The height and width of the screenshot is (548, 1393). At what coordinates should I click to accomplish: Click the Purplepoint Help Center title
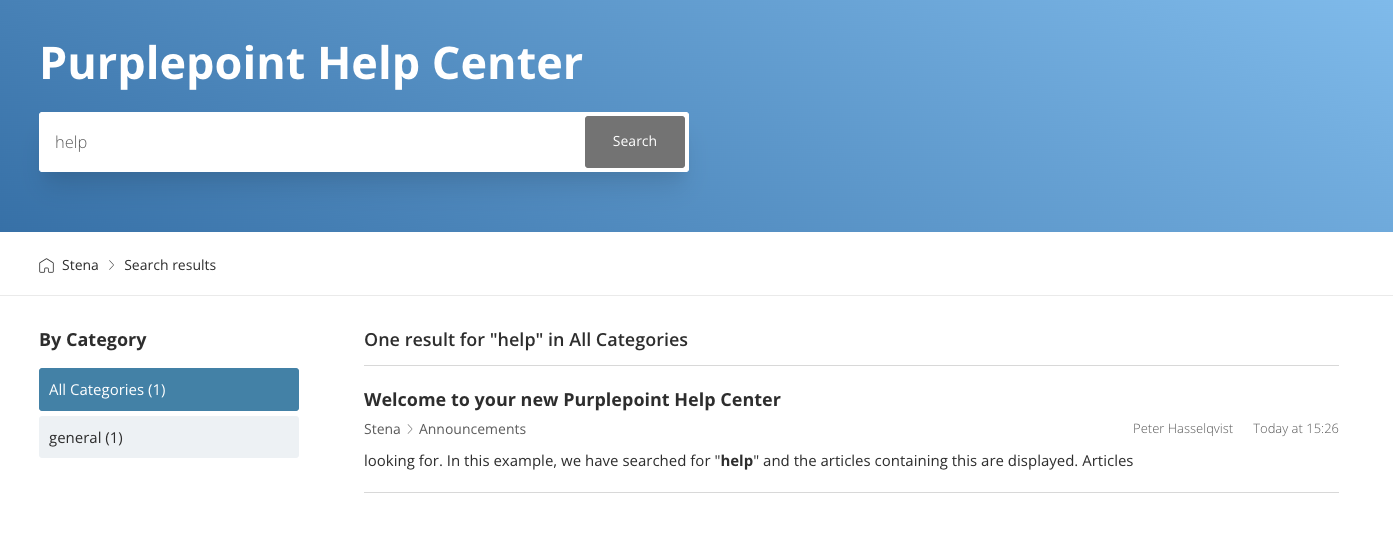[x=311, y=64]
